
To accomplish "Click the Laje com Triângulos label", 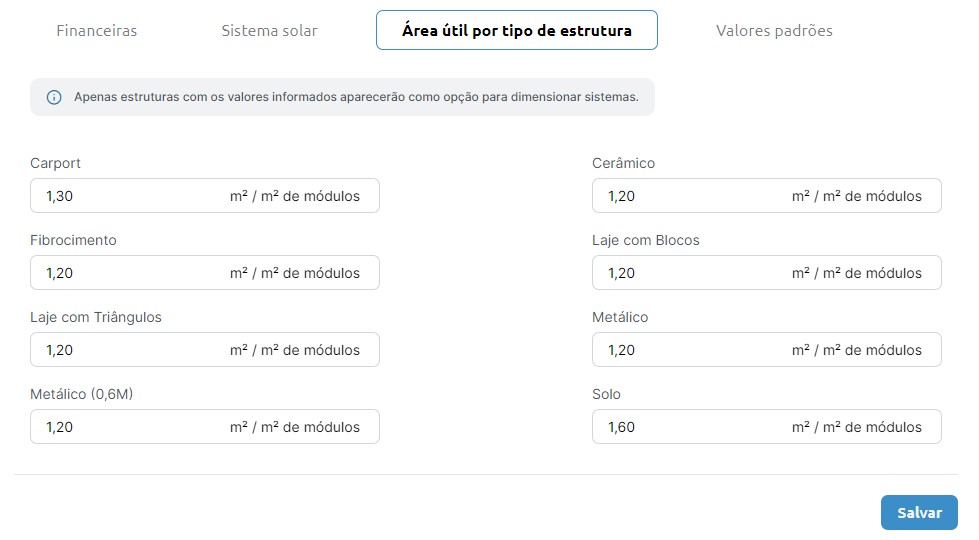I will tap(96, 318).
